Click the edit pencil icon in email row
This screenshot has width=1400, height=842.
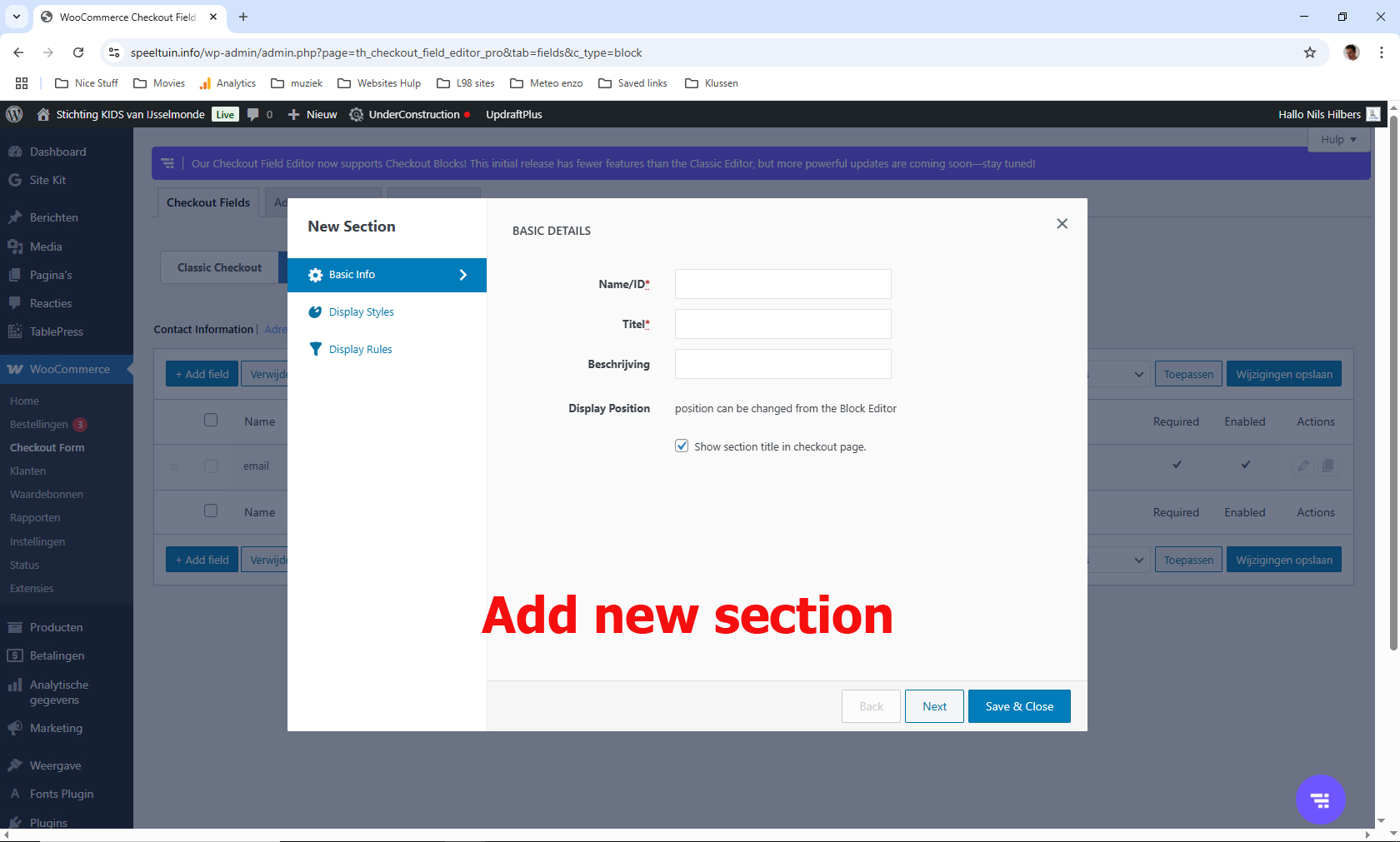pos(1303,466)
